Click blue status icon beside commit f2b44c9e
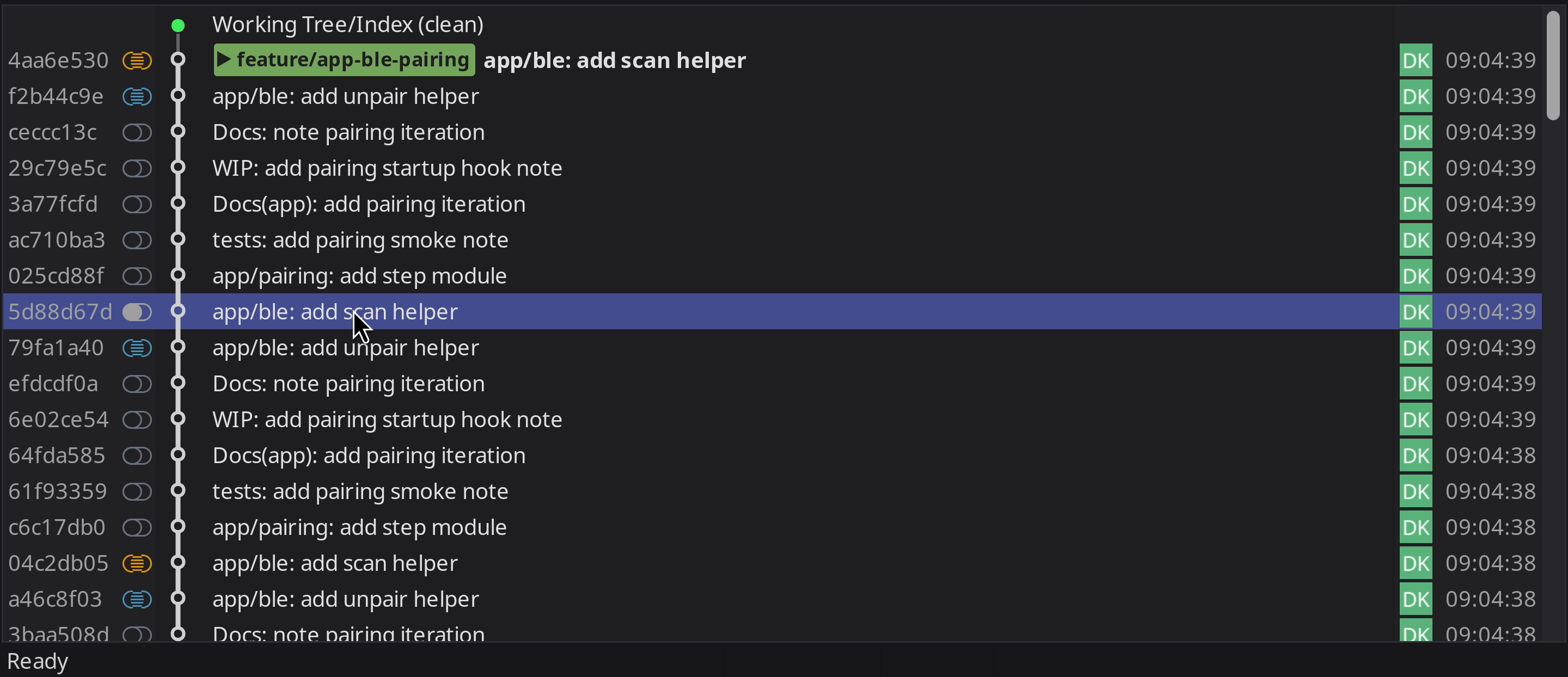 [x=137, y=96]
